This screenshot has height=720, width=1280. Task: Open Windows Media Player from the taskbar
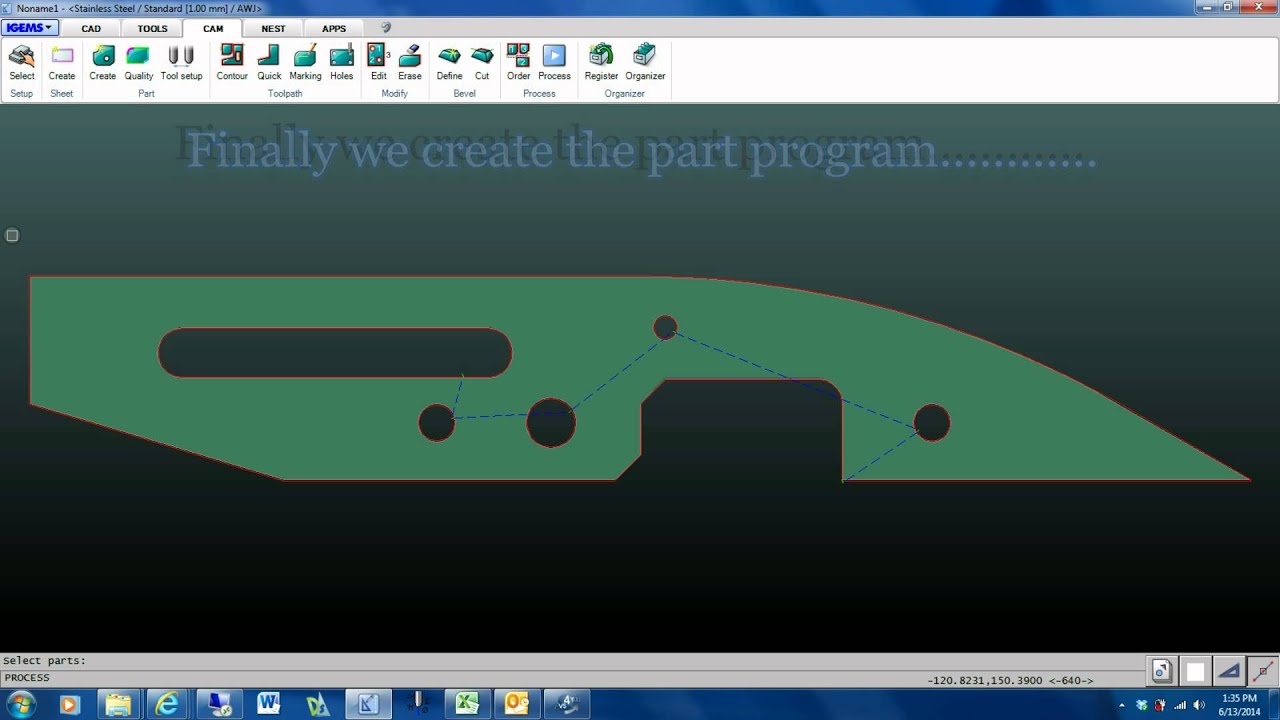coord(68,705)
